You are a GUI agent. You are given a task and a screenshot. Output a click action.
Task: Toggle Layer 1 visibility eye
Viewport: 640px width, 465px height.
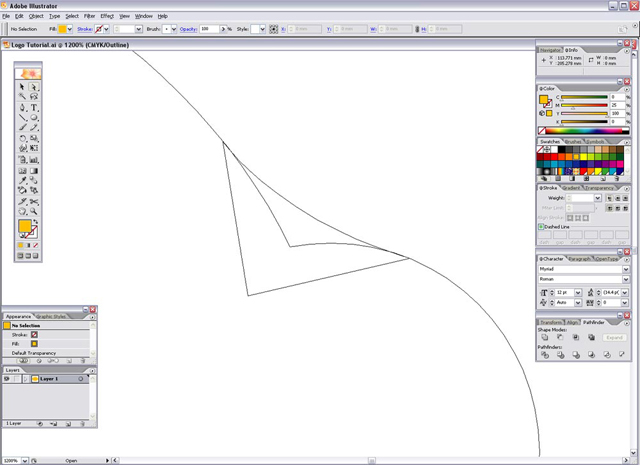point(7,379)
